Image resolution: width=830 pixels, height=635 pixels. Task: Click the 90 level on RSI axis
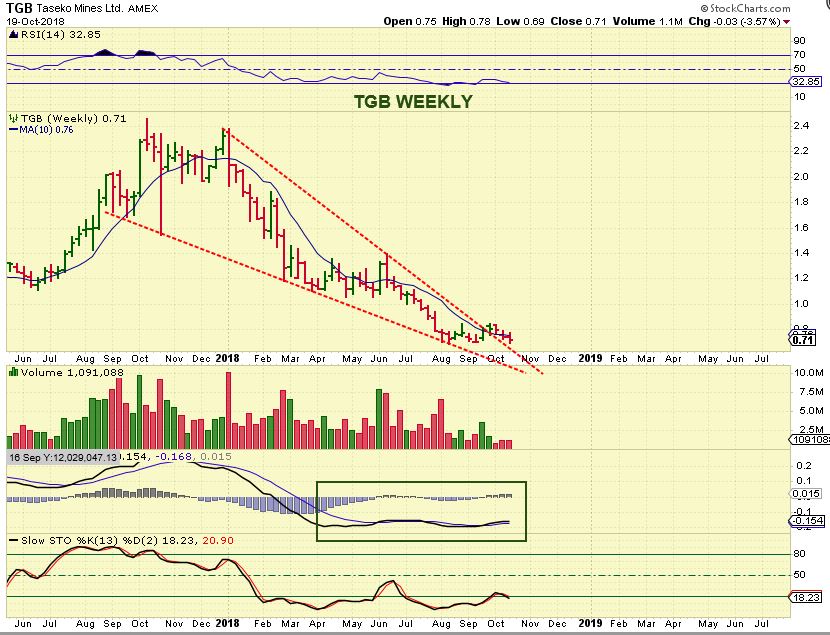pos(799,41)
